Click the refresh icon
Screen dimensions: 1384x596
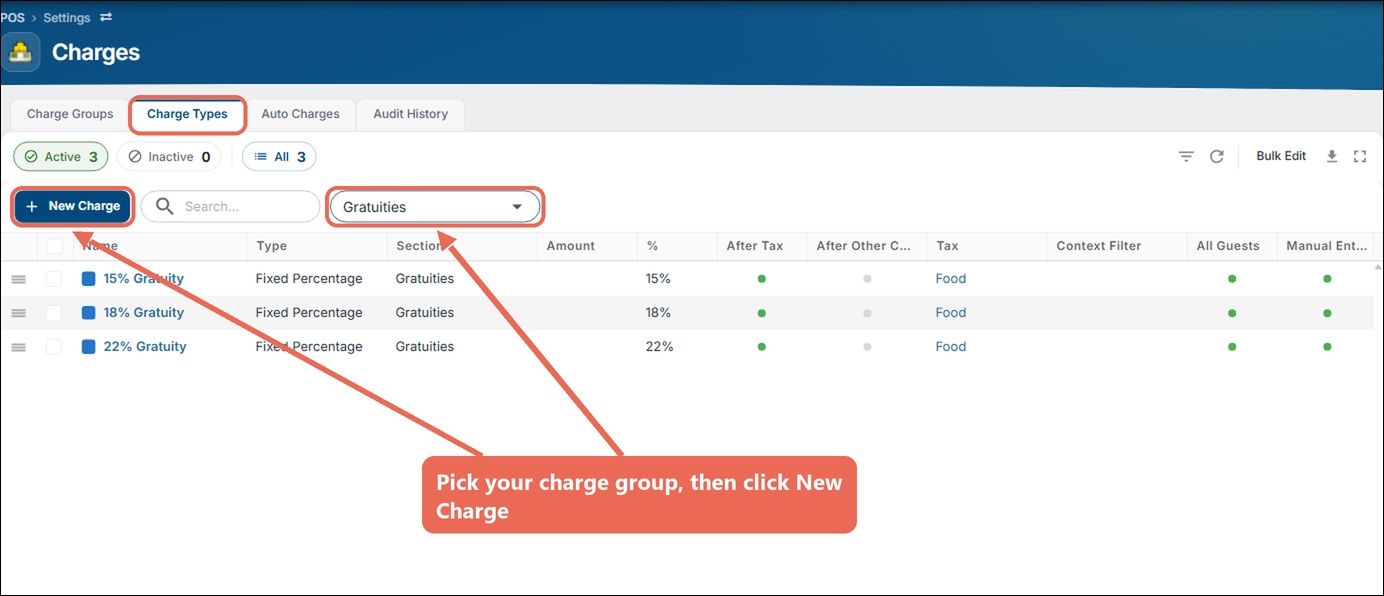click(1217, 156)
